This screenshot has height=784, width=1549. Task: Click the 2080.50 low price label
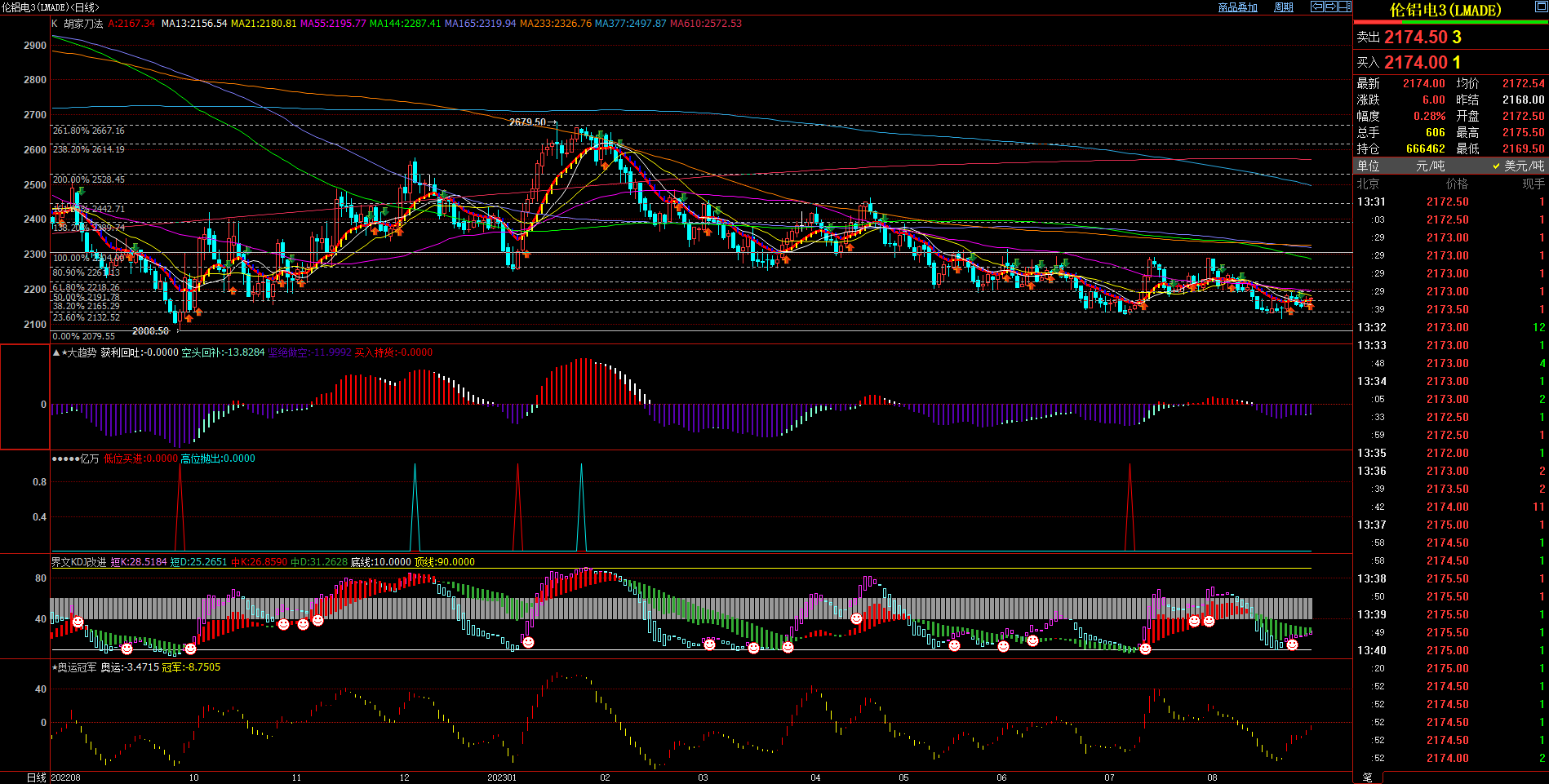click(x=150, y=330)
